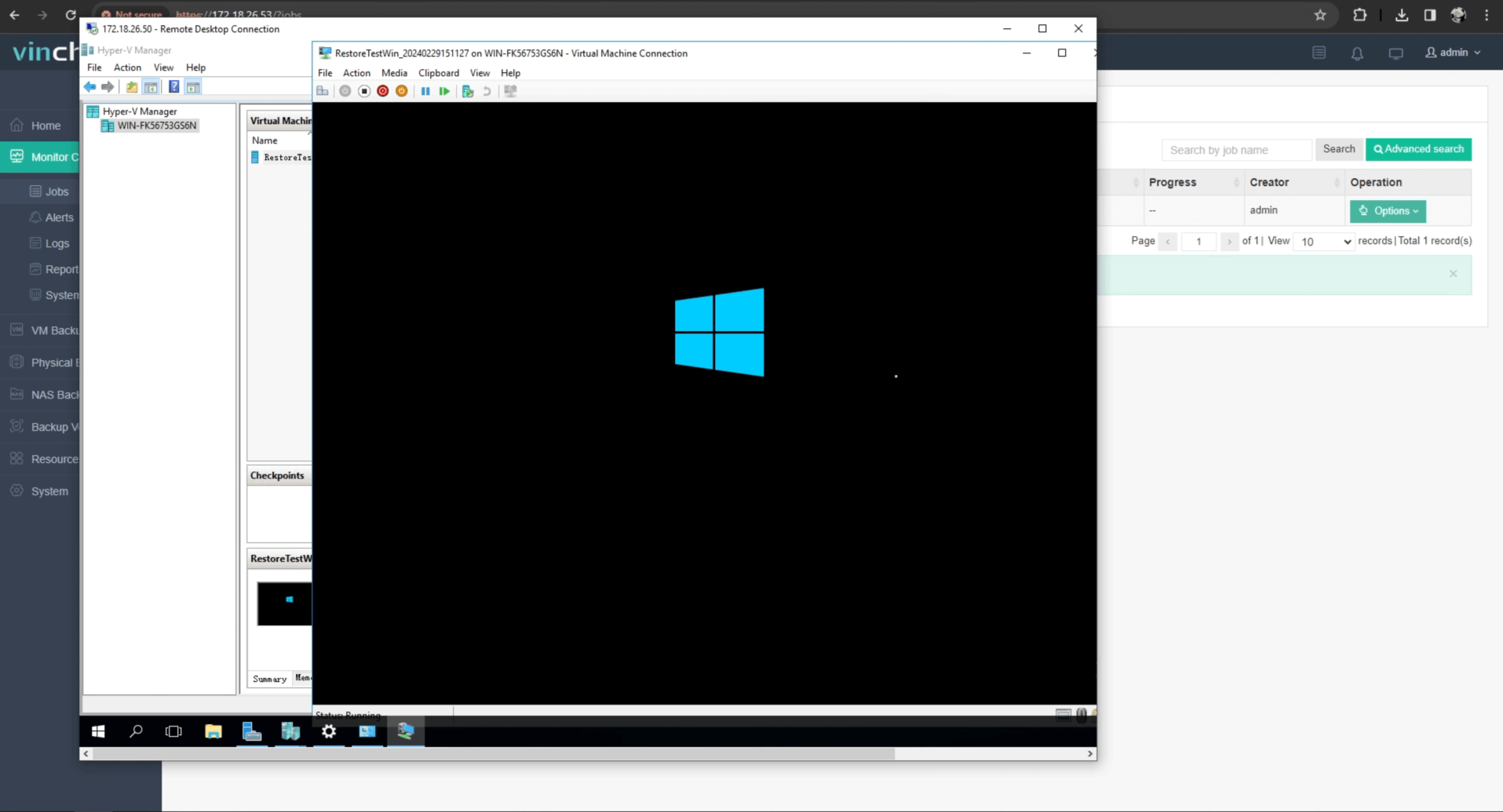Click the VM Connection taskbar icon
This screenshot has width=1503, height=812.
click(406, 731)
